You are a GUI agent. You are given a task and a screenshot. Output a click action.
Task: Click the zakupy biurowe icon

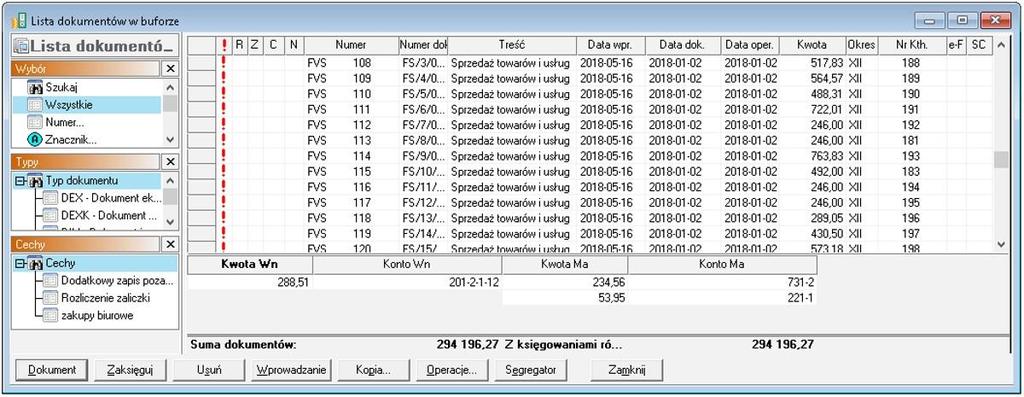coord(50,315)
